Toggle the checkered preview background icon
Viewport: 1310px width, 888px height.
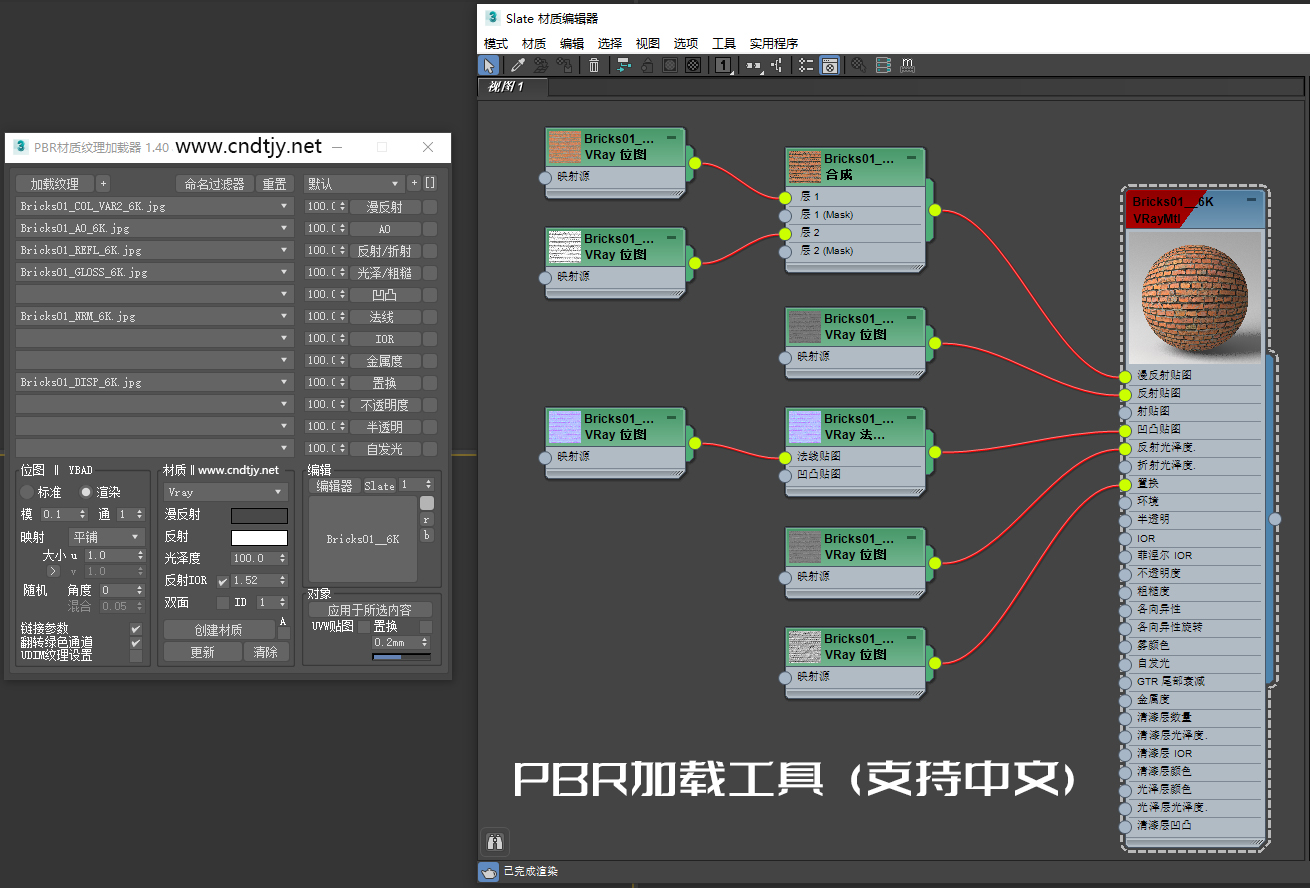click(692, 65)
